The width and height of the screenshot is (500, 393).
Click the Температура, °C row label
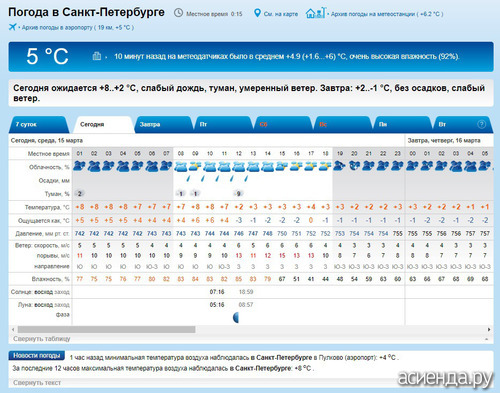(x=47, y=207)
